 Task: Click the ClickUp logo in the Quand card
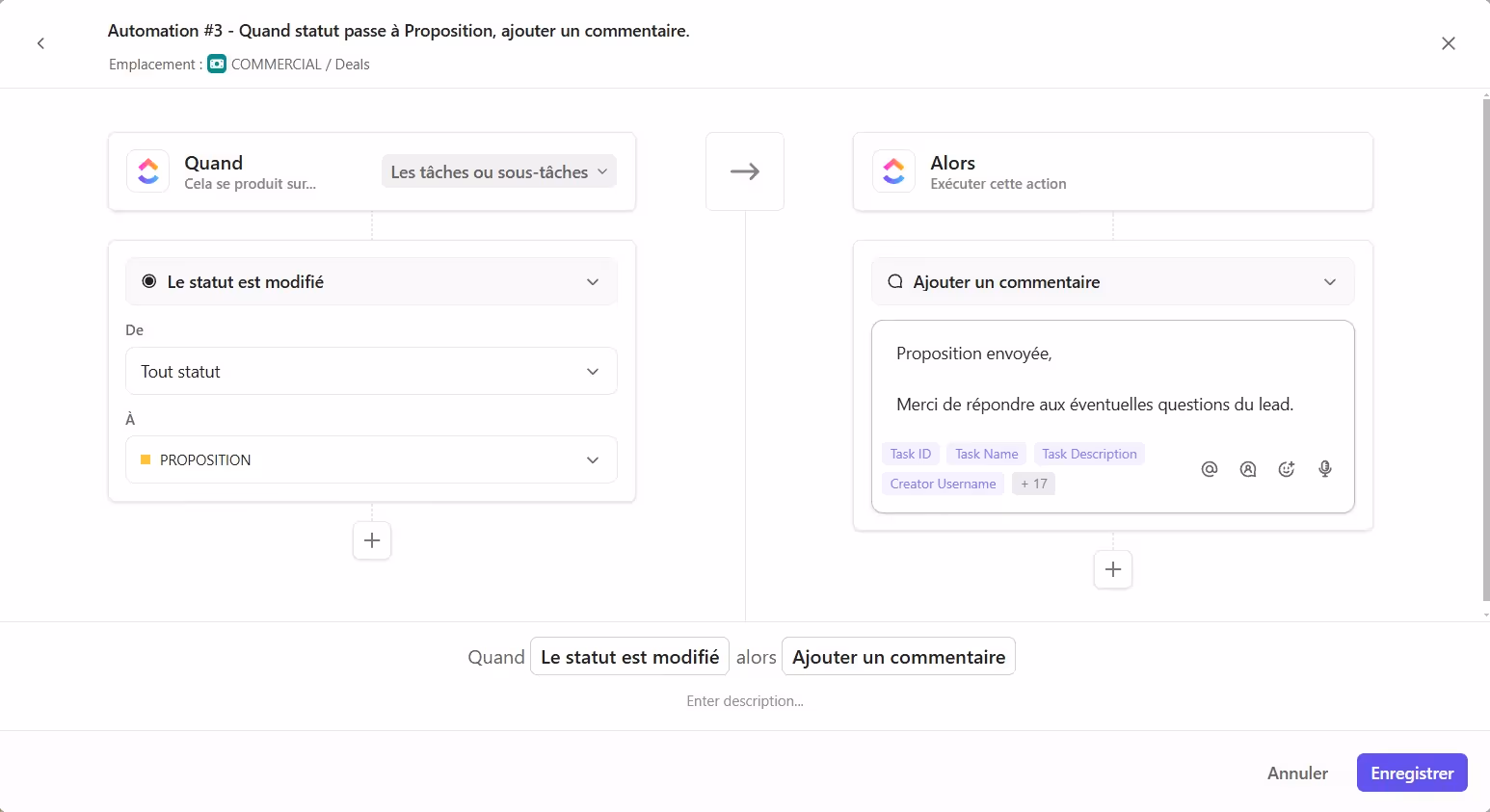pos(147,170)
